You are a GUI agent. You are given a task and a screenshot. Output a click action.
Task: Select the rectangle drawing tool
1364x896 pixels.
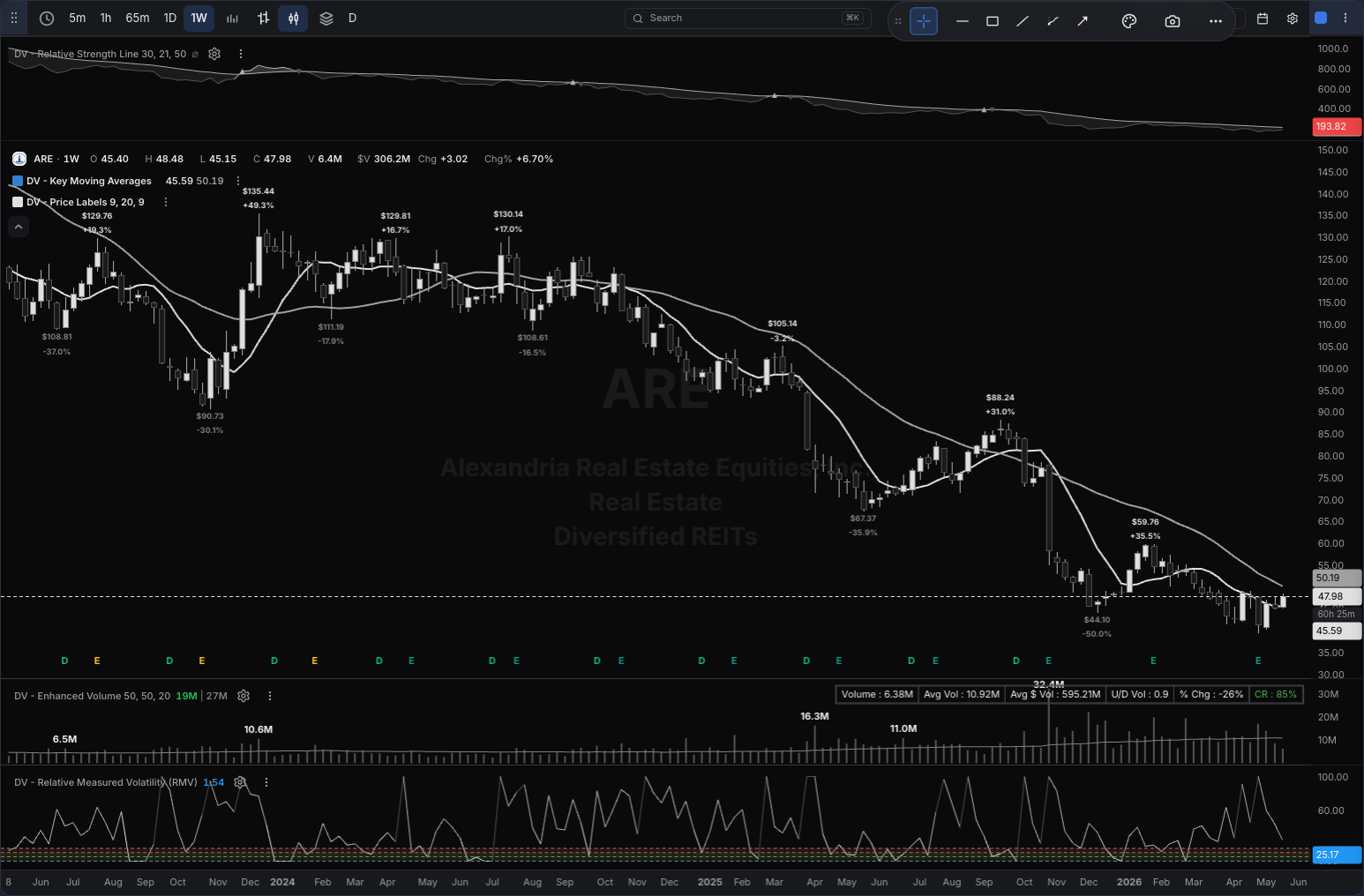coord(993,21)
